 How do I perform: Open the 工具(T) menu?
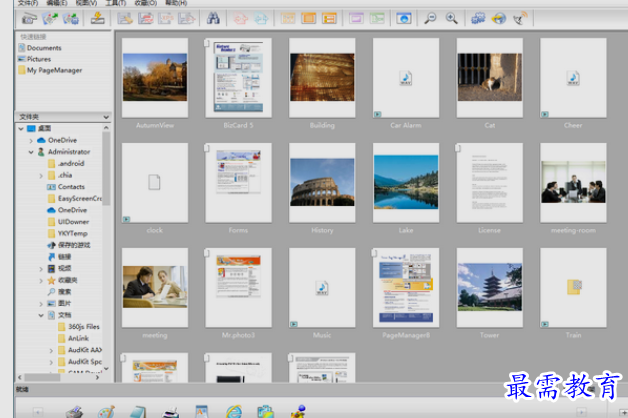[116, 3]
